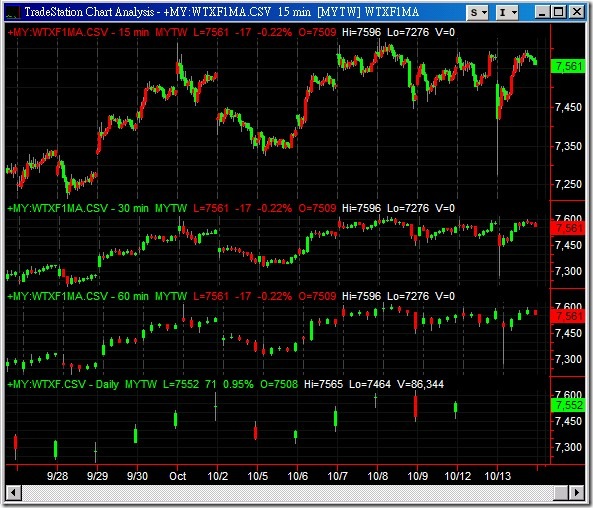Click the 10/9 date label
Image resolution: width=593 pixels, height=508 pixels.
click(x=418, y=476)
